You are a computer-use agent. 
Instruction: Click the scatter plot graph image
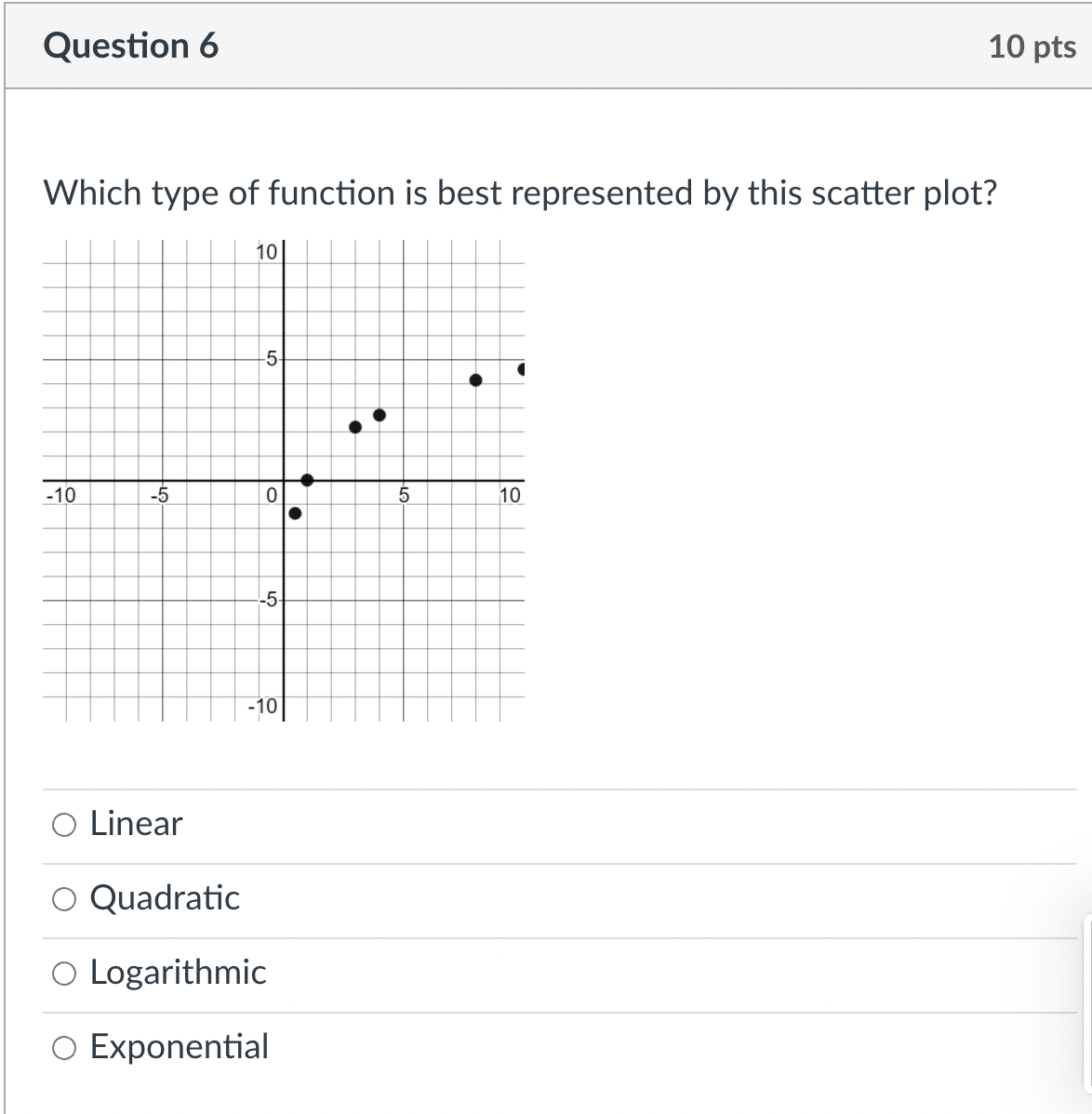click(284, 479)
